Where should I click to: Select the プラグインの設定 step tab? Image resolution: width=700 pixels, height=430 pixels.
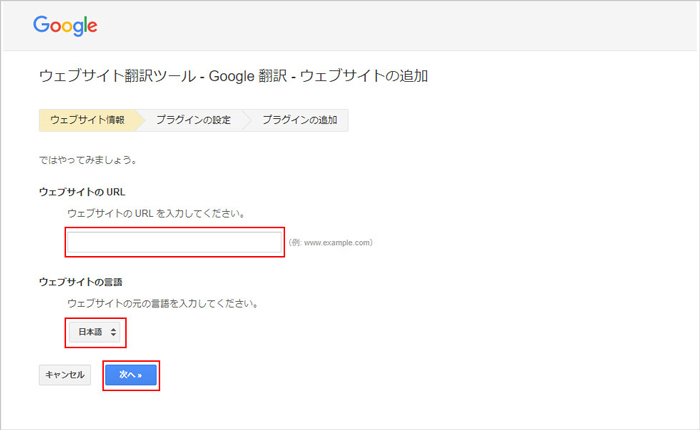pos(193,120)
